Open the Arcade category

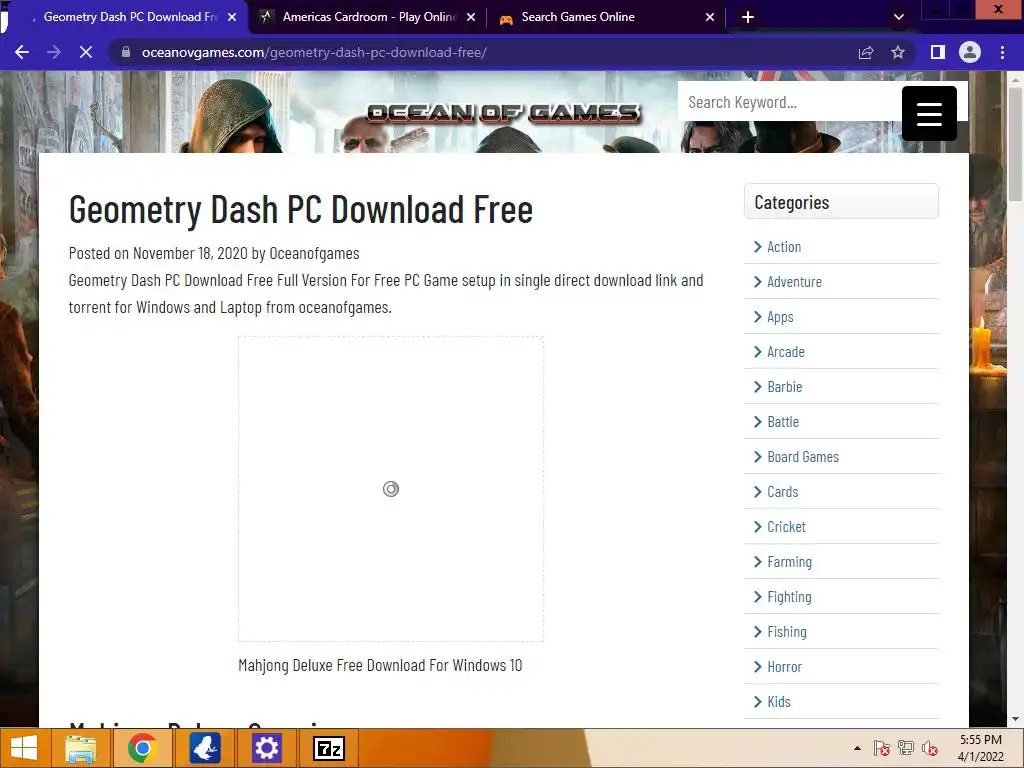(x=786, y=352)
